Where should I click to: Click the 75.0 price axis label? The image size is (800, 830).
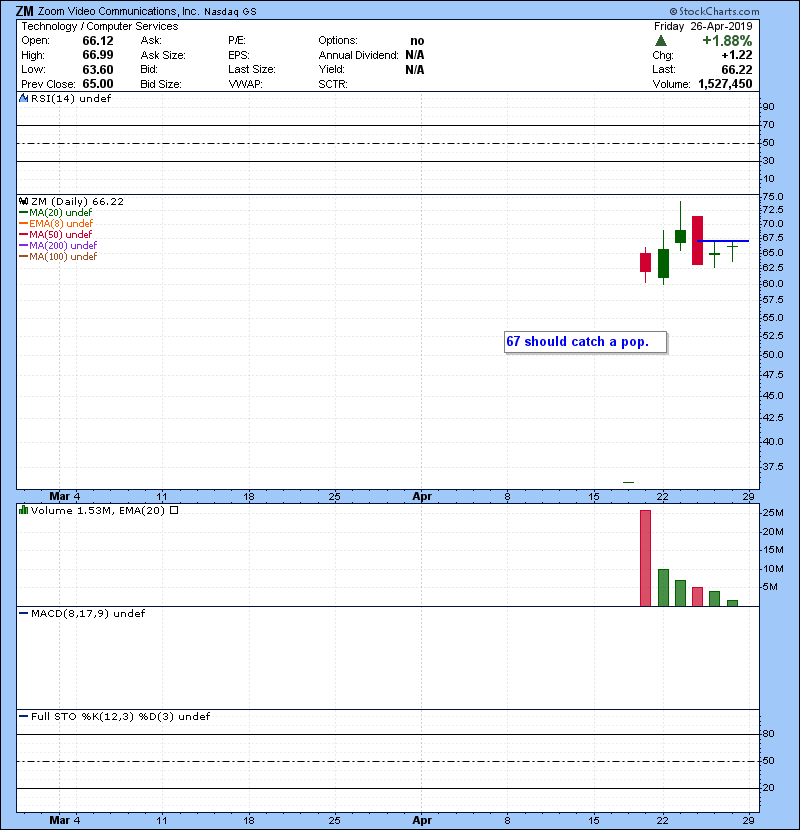point(772,196)
